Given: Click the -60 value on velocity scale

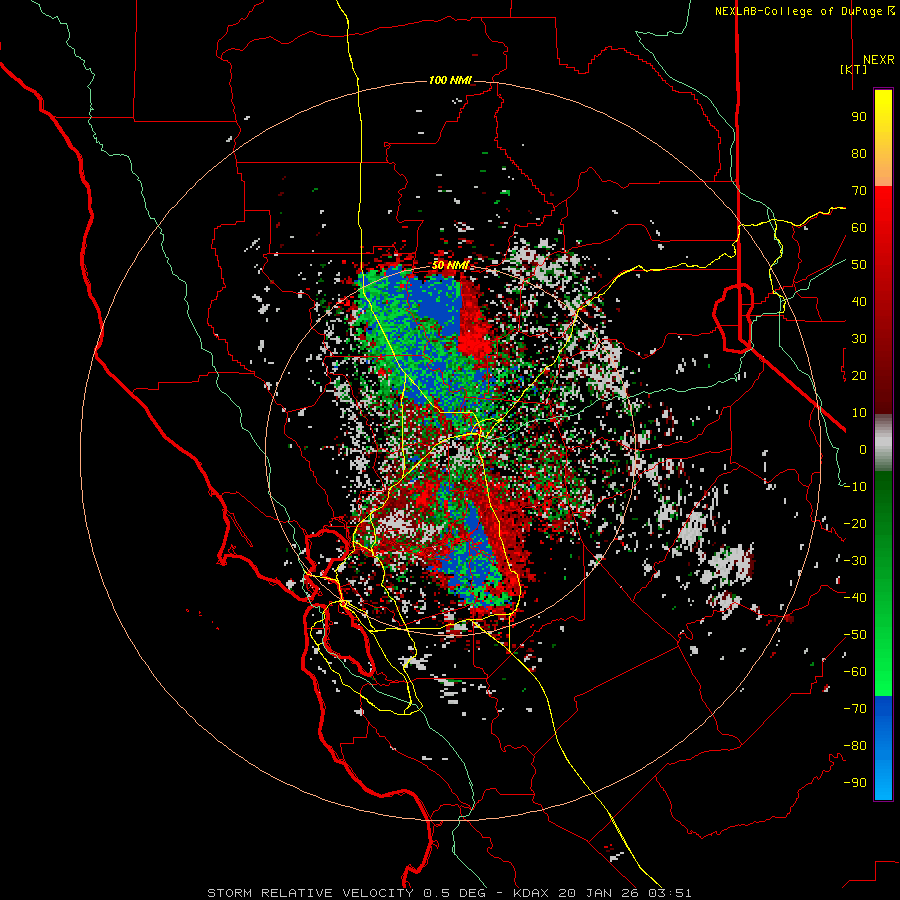Looking at the screenshot, I should pyautogui.click(x=855, y=672).
